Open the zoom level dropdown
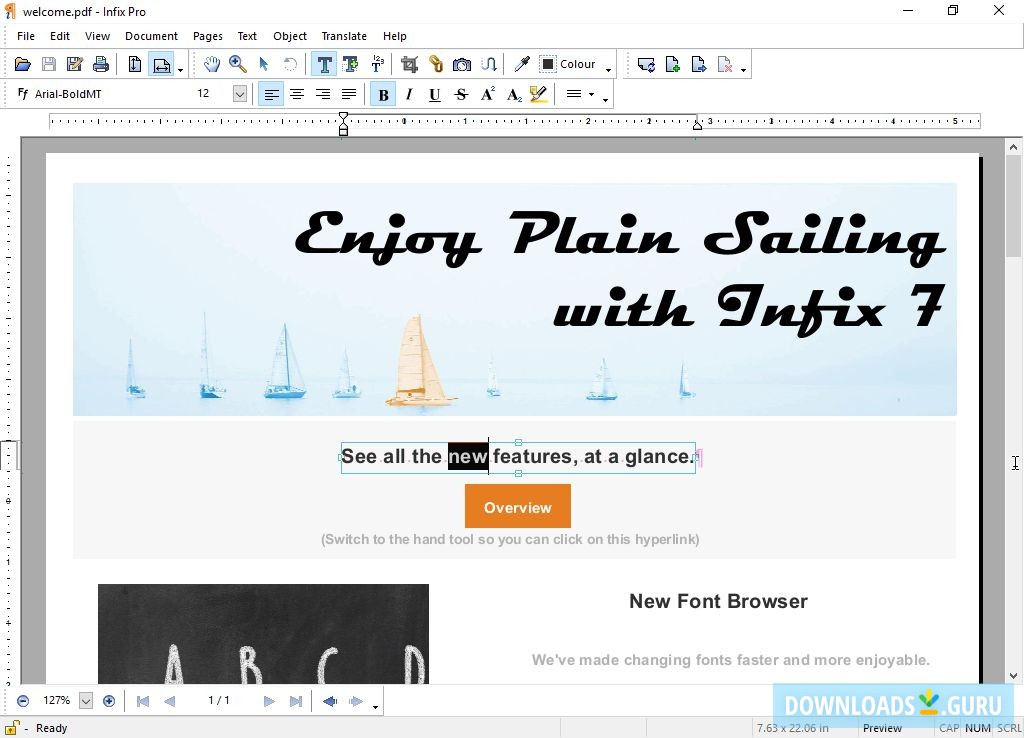The image size is (1024, 738). (86, 701)
